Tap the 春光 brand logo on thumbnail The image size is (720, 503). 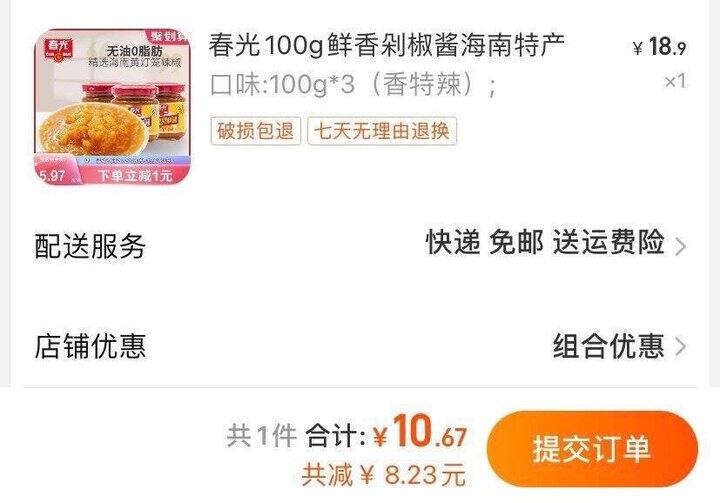pos(57,49)
